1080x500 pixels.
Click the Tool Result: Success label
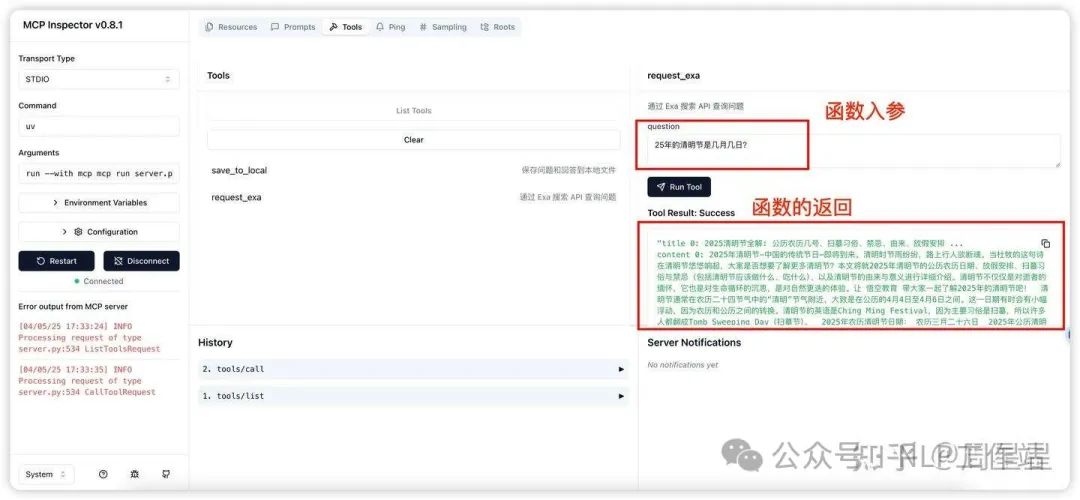coord(691,213)
